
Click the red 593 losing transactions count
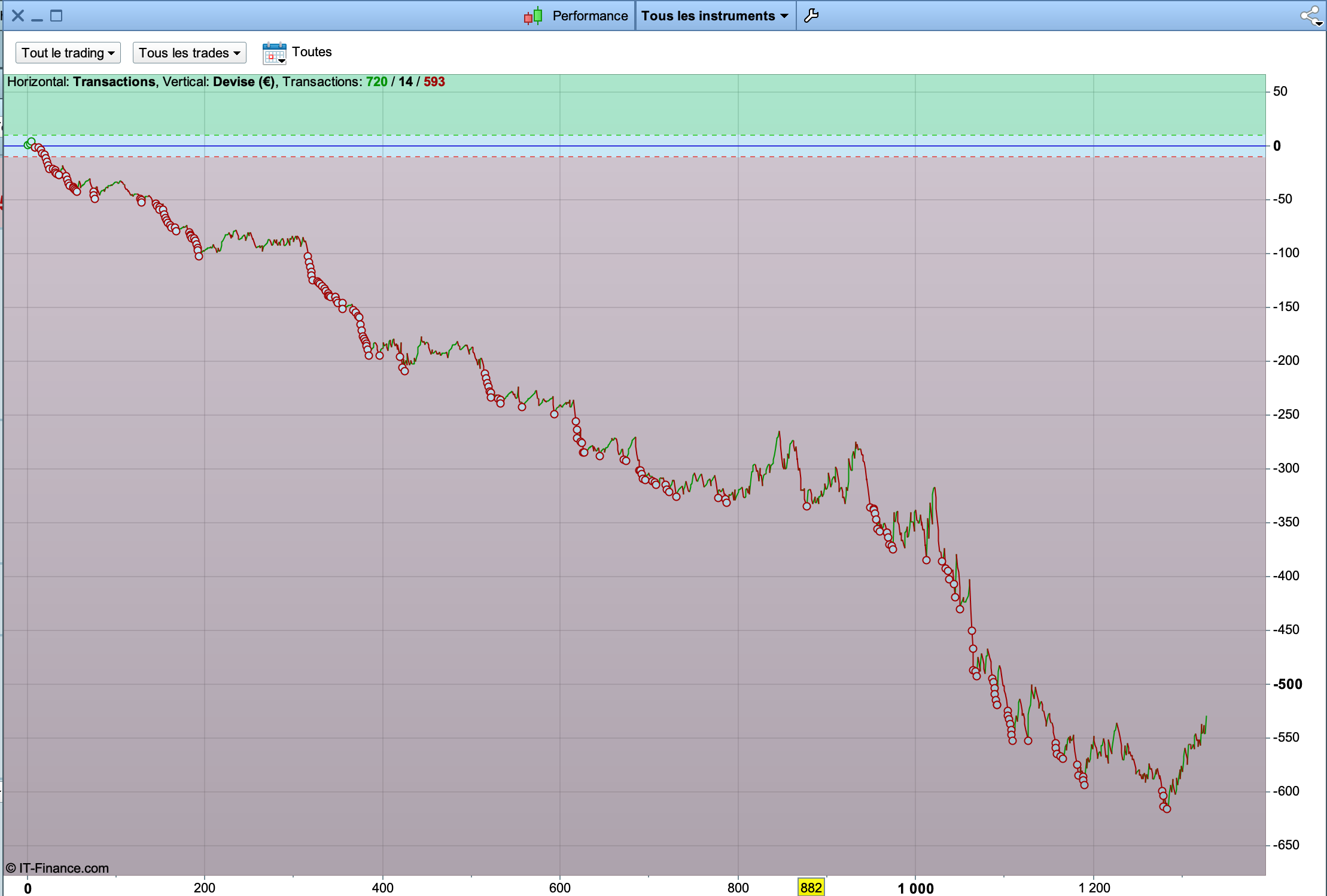(434, 82)
